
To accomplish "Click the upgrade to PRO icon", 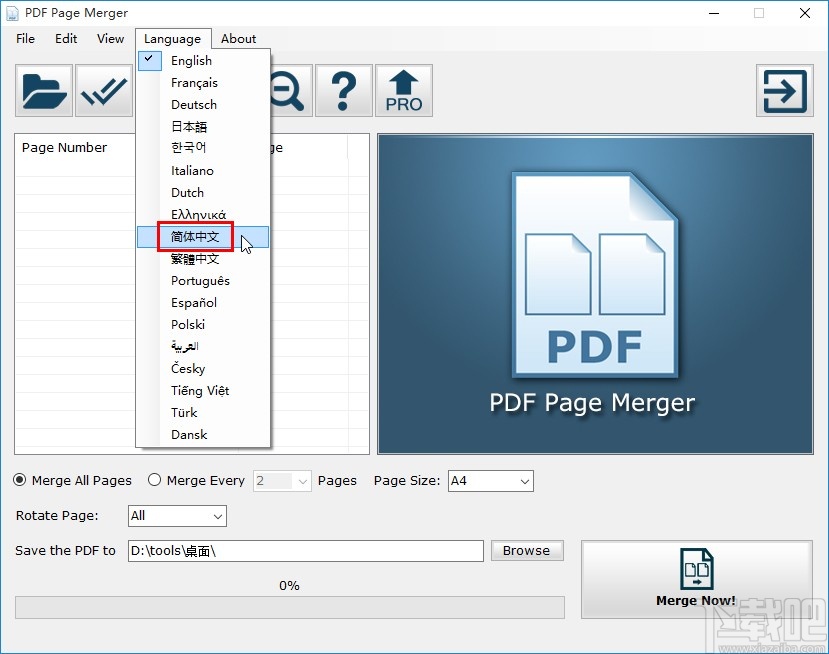I will pos(404,90).
